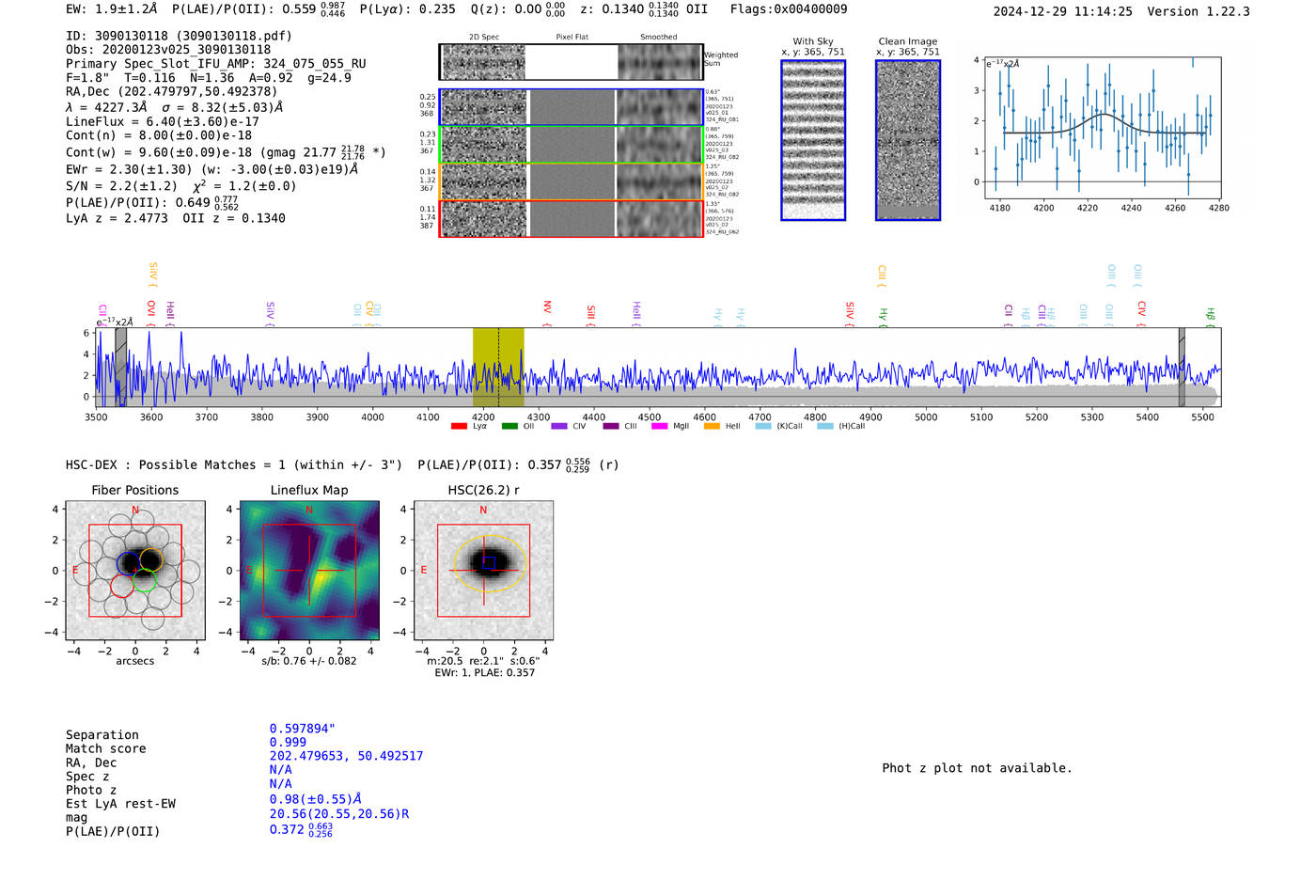The width and height of the screenshot is (1316, 896).
Task: Click the orange HeII legend swatch
Action: [x=712, y=427]
